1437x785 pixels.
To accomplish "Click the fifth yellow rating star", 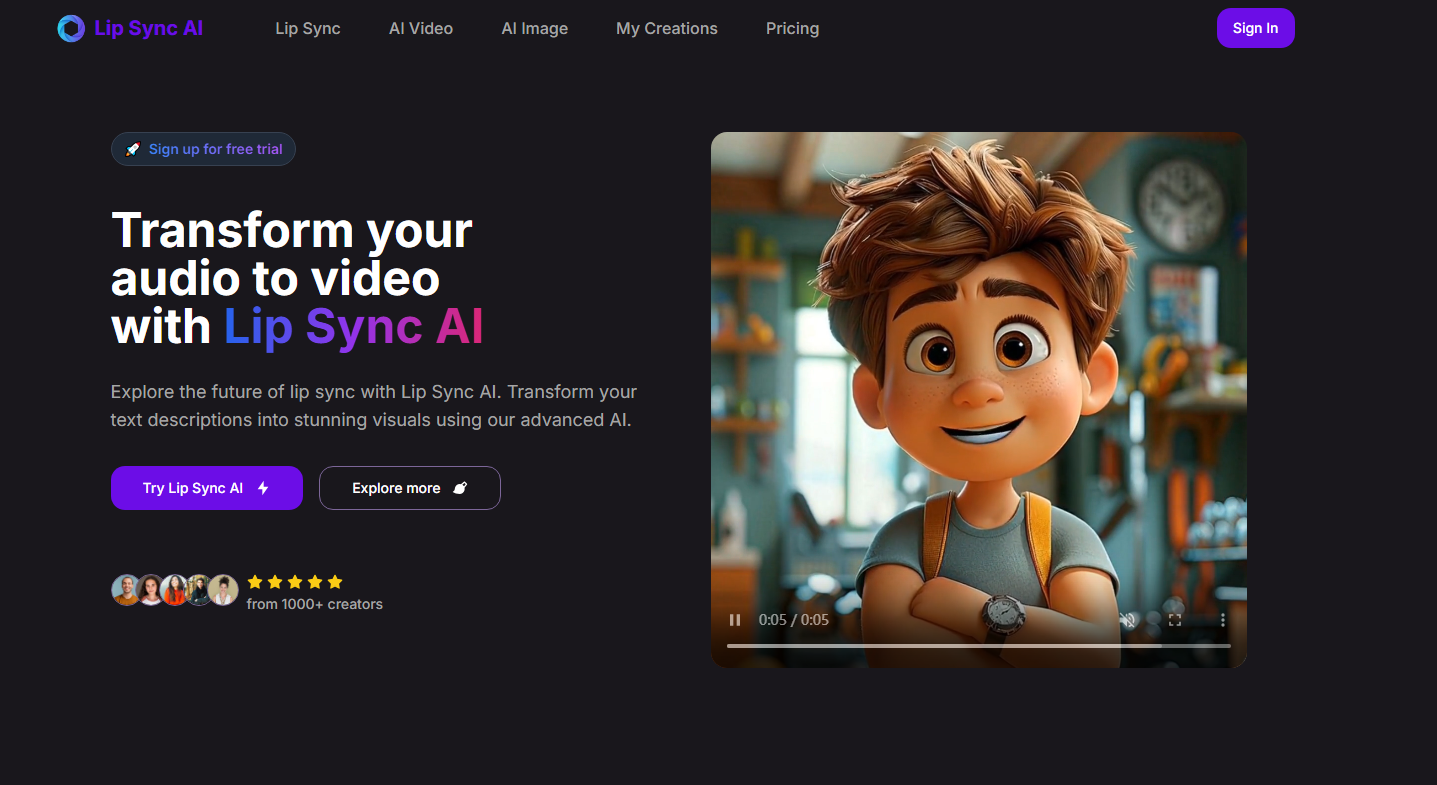I will click(x=335, y=581).
